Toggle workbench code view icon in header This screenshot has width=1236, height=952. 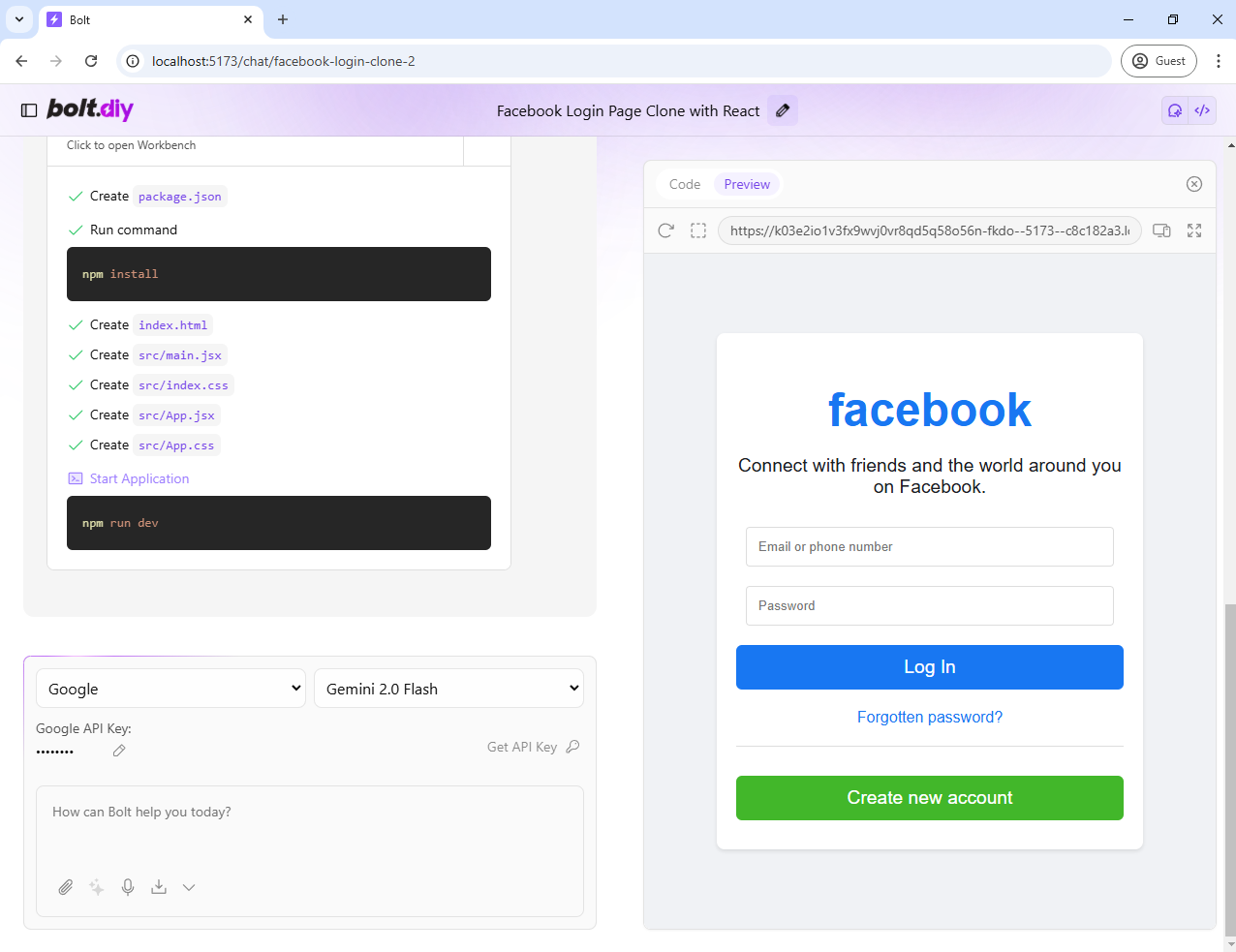point(1202,110)
